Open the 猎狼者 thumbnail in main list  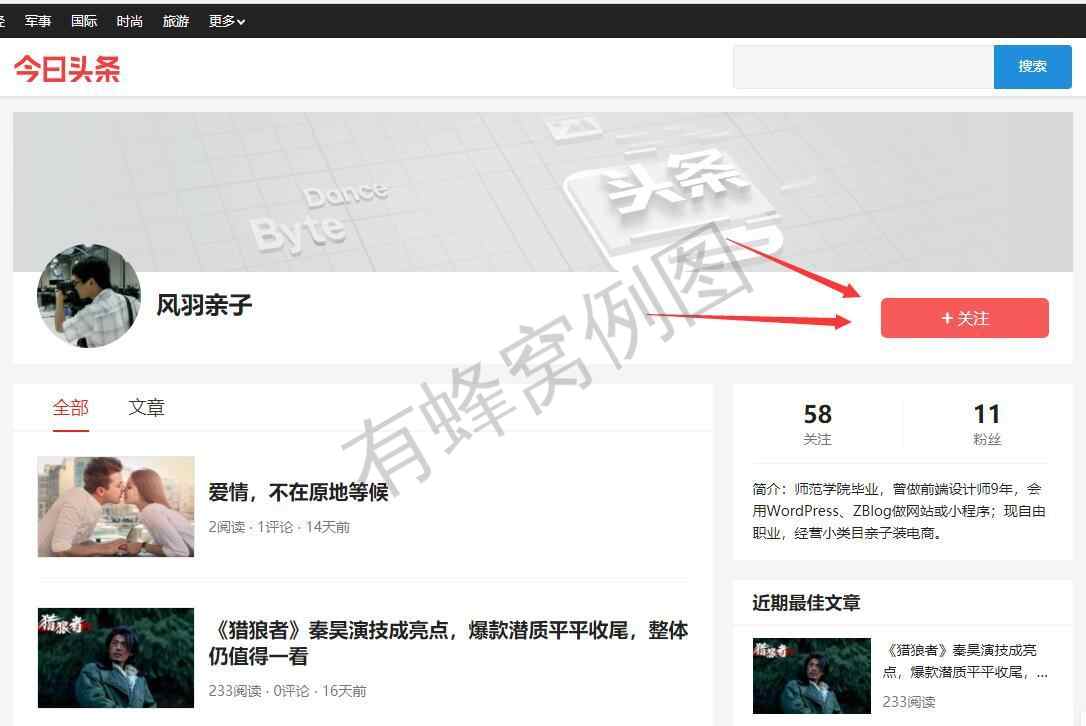tap(116, 658)
